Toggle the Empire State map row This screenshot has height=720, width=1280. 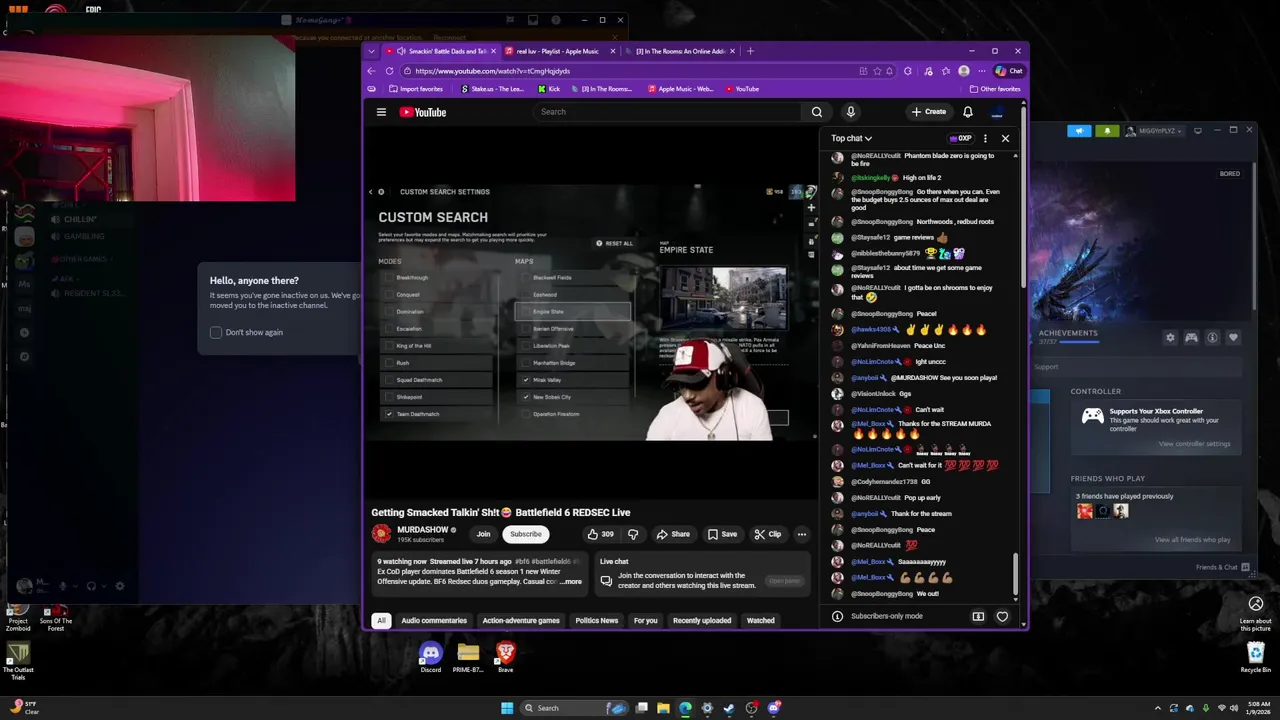pos(573,311)
